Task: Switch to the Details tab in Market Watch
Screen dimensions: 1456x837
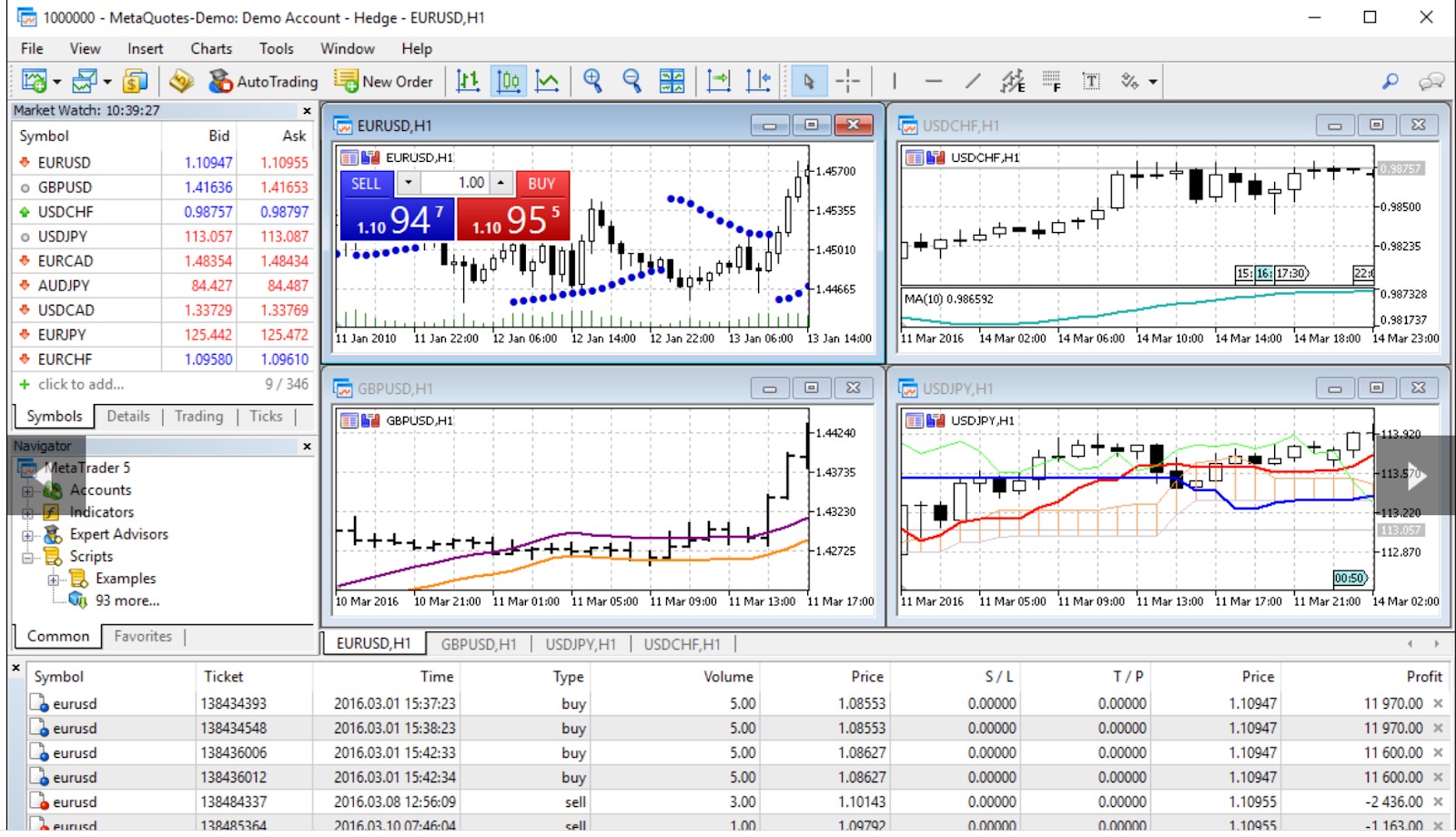Action: click(128, 417)
